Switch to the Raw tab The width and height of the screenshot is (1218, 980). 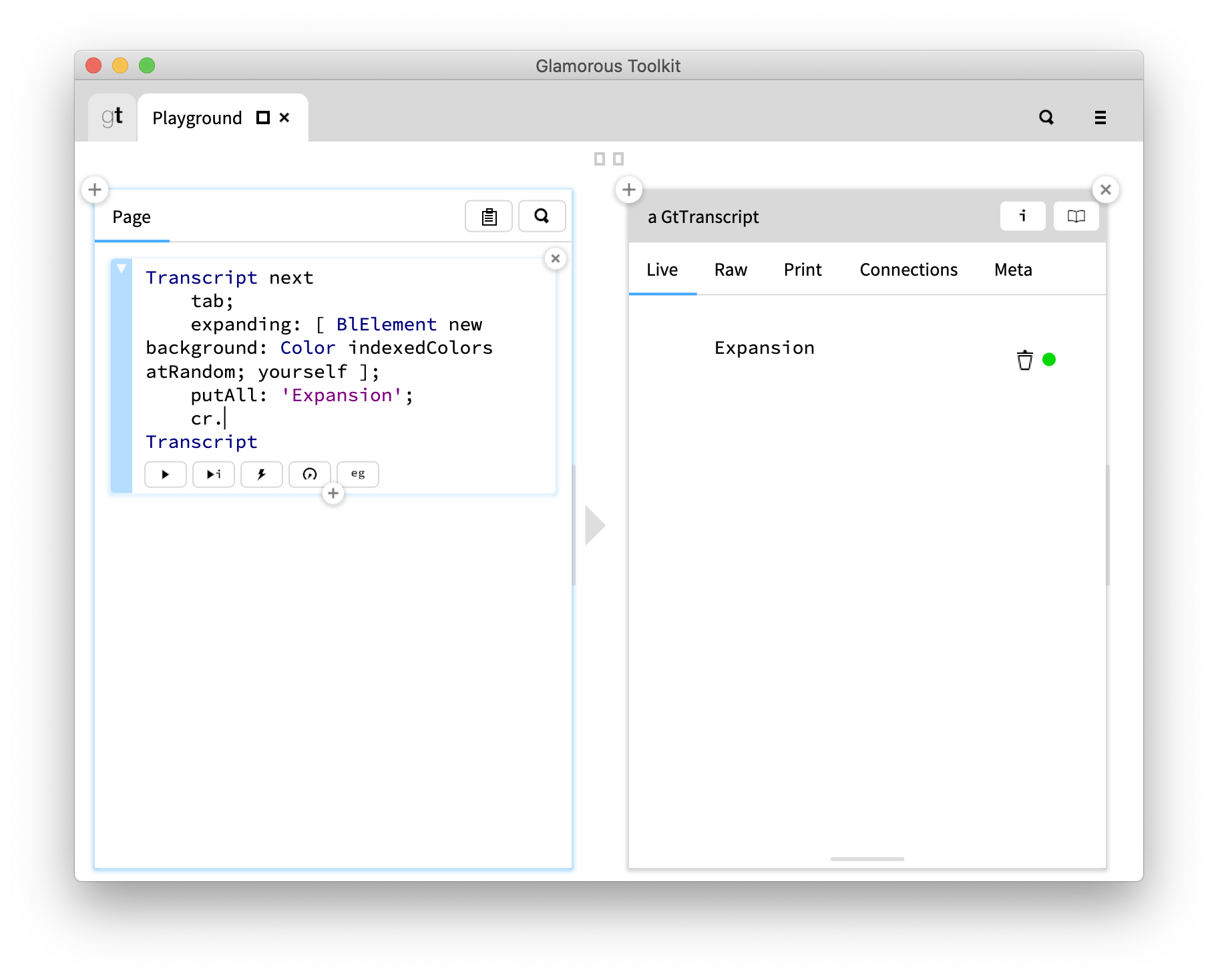(x=731, y=270)
